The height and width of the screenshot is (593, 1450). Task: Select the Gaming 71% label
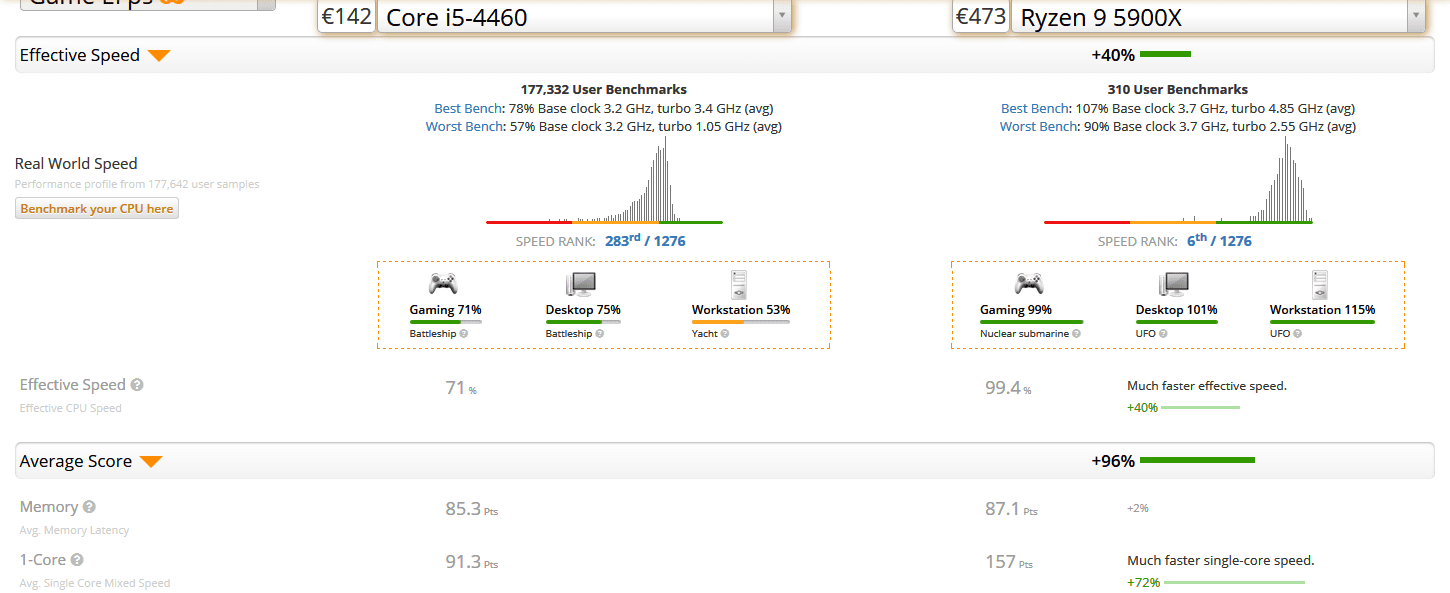445,310
